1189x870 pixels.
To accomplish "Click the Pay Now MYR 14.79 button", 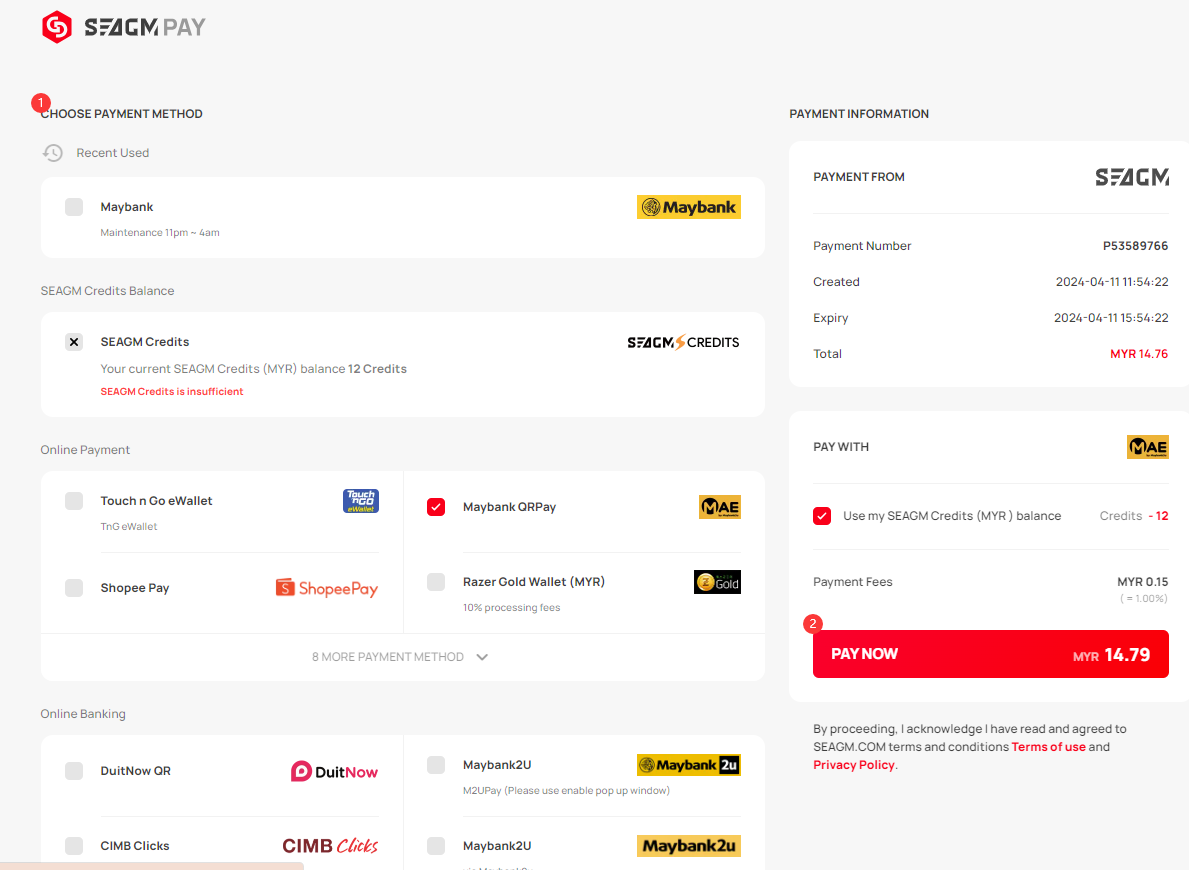I will pyautogui.click(x=990, y=654).
